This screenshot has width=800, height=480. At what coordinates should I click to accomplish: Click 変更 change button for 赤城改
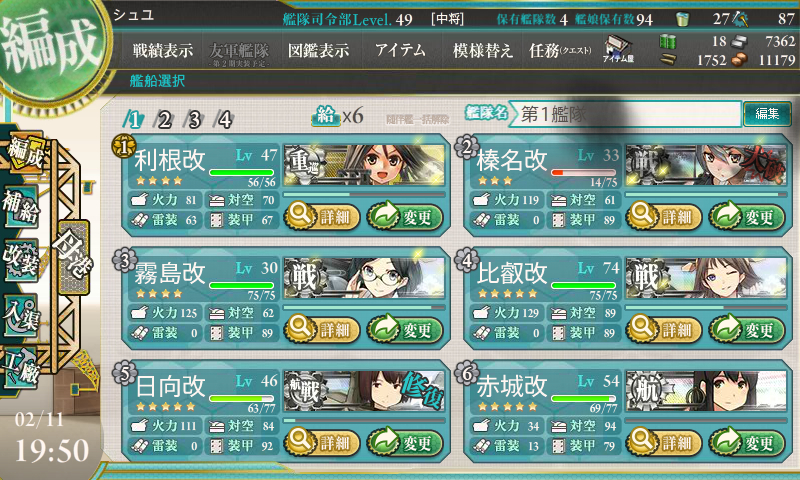[746, 442]
